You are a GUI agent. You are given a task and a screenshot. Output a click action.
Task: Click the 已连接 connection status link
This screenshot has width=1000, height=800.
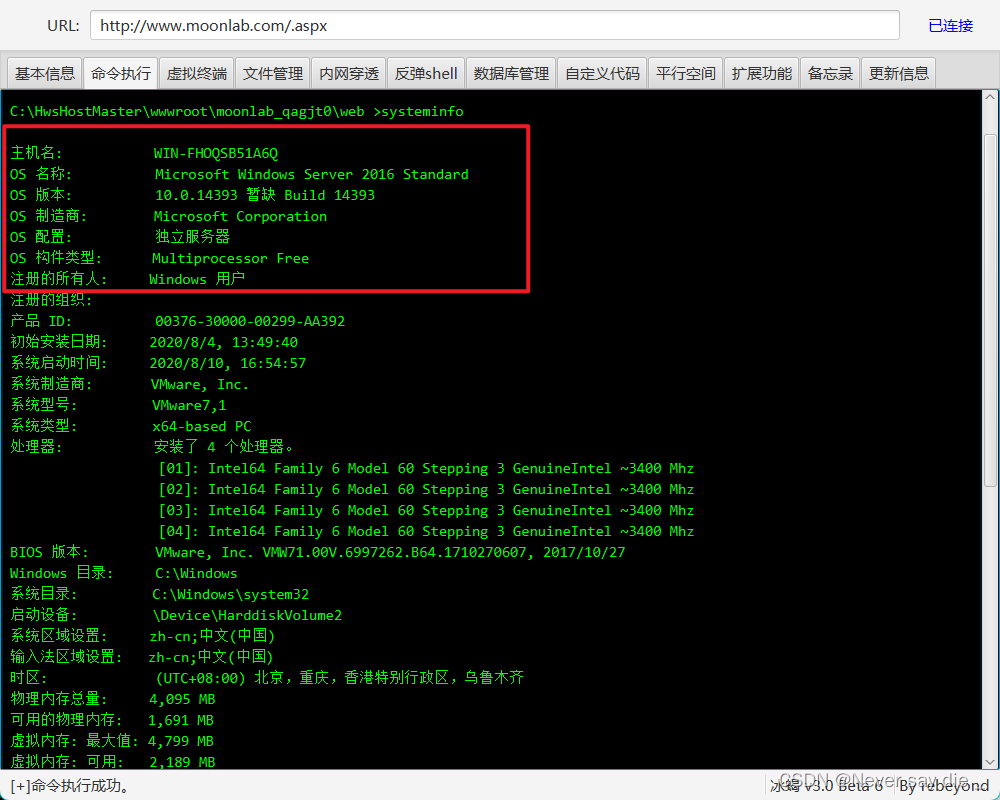coord(950,26)
